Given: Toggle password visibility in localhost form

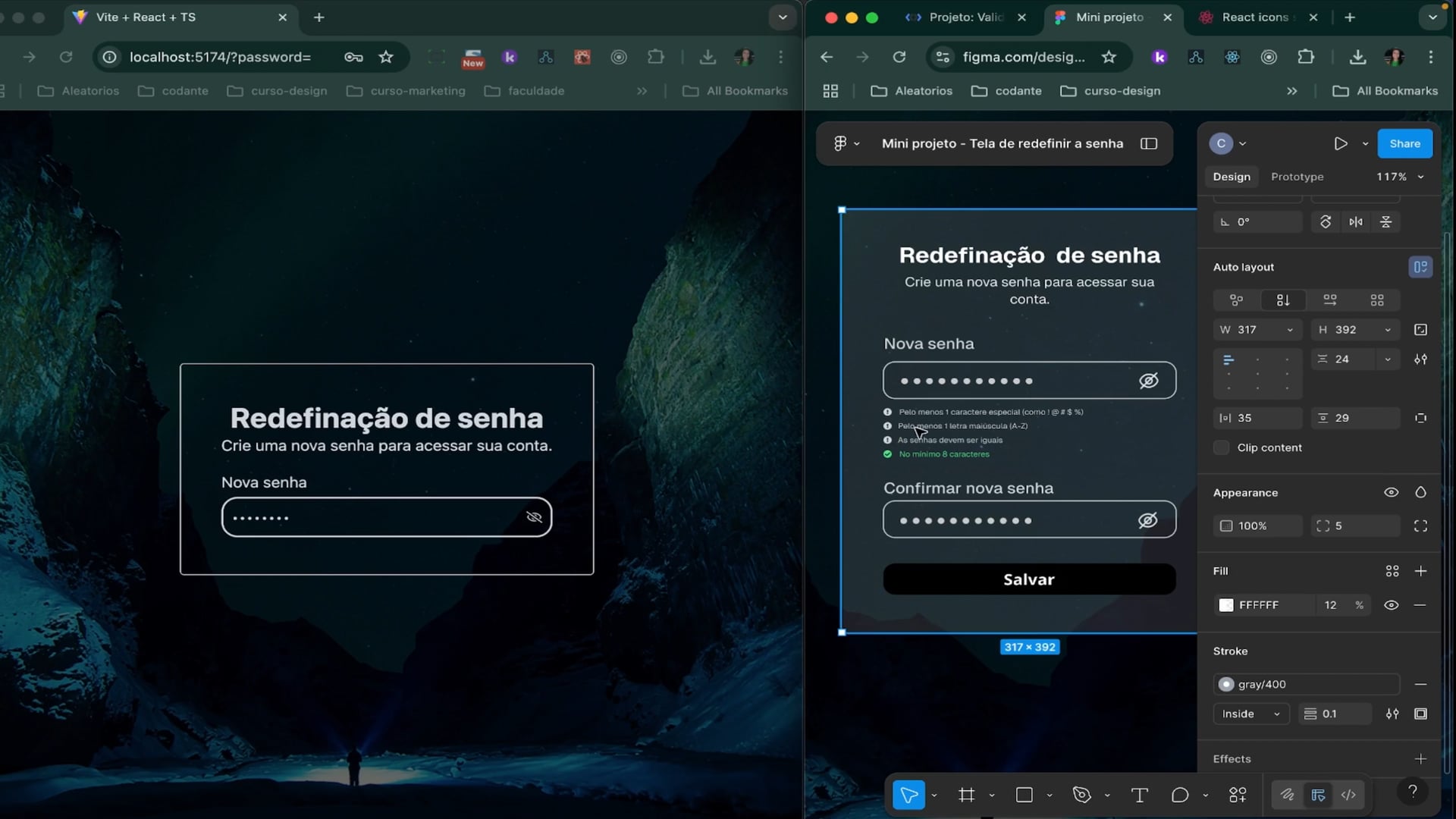Looking at the screenshot, I should tap(534, 517).
